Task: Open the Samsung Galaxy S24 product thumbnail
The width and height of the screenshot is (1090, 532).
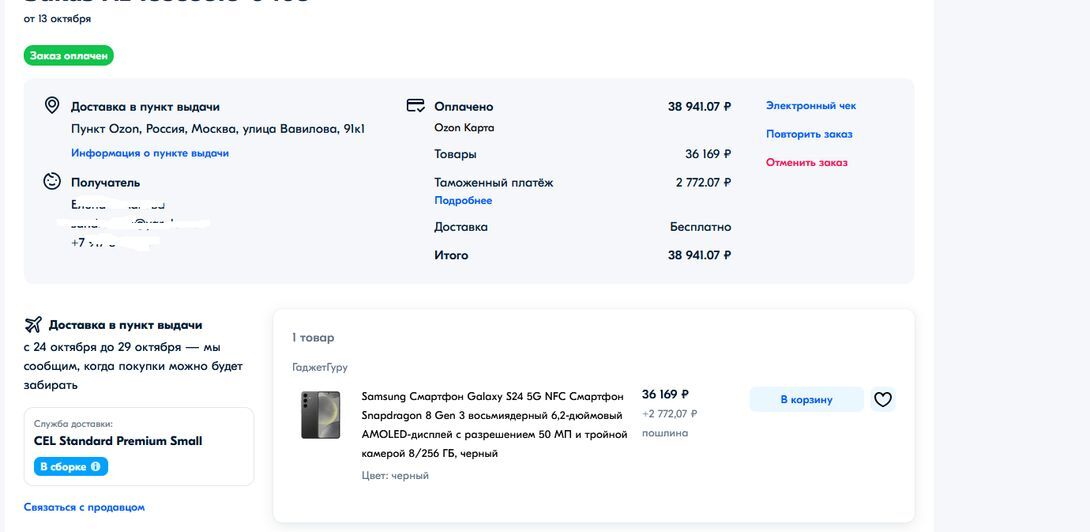Action: (321, 415)
